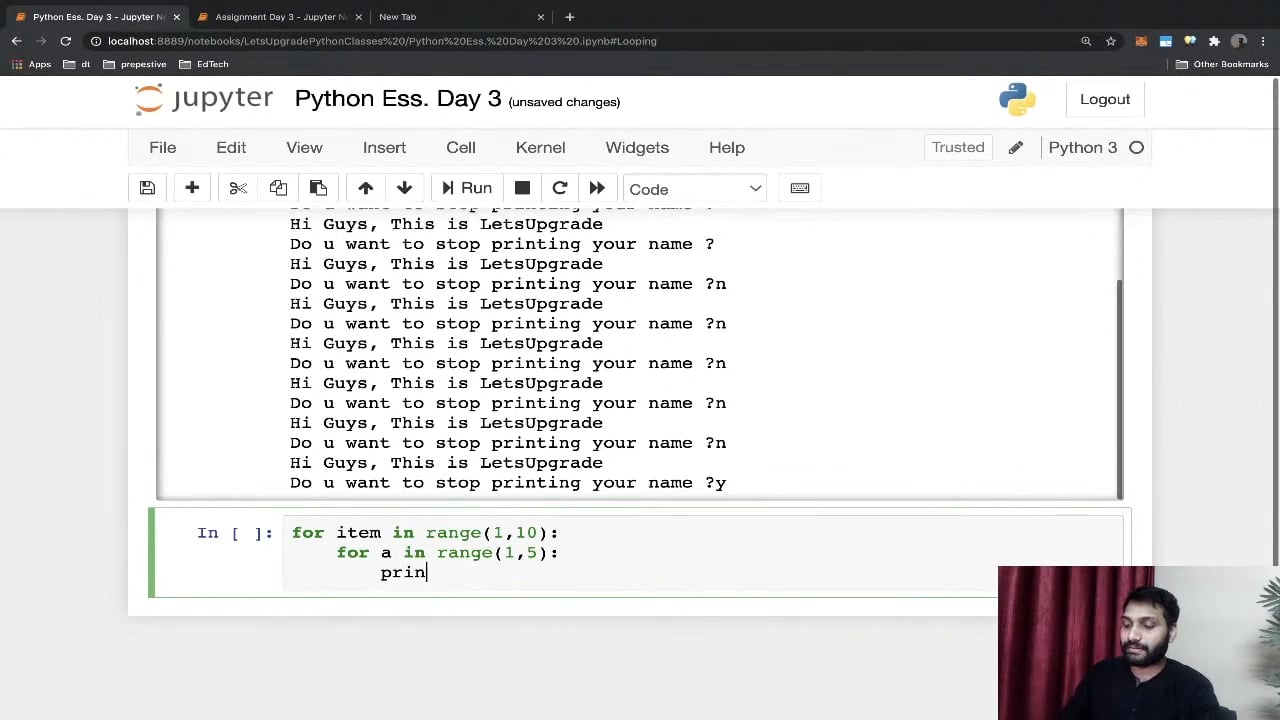Click the Logout button

pyautogui.click(x=1105, y=99)
